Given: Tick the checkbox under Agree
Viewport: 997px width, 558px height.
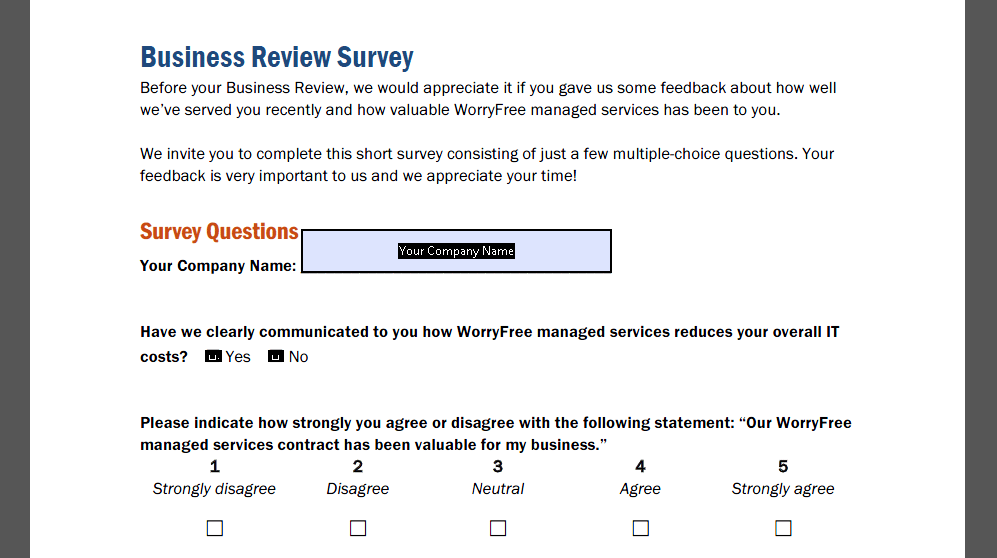Looking at the screenshot, I should tap(641, 528).
